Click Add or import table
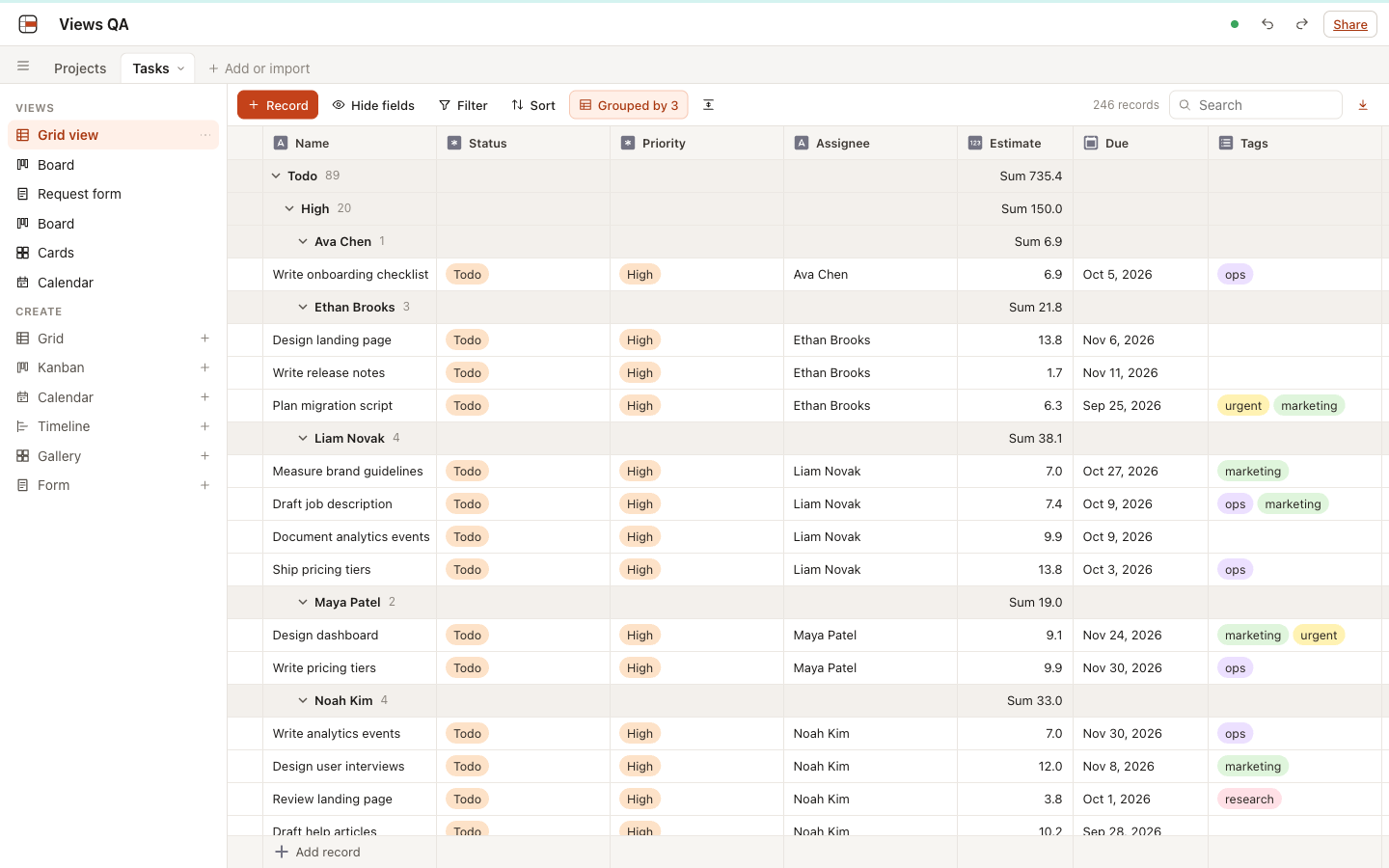 (259, 68)
